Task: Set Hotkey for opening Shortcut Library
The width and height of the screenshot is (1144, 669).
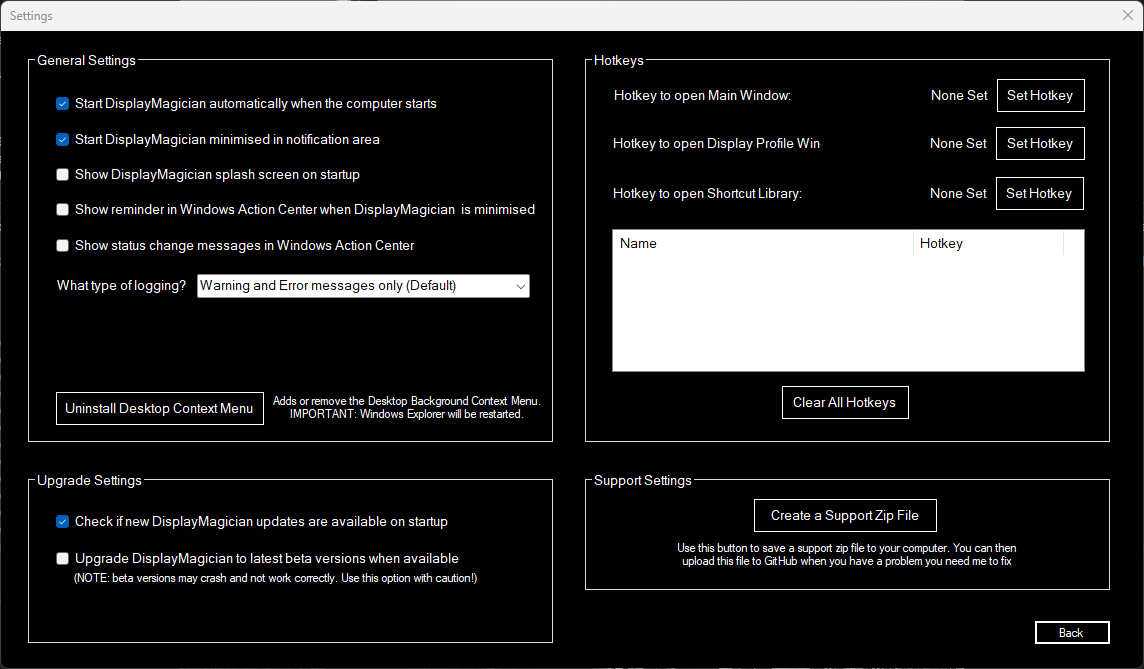Action: [1040, 193]
